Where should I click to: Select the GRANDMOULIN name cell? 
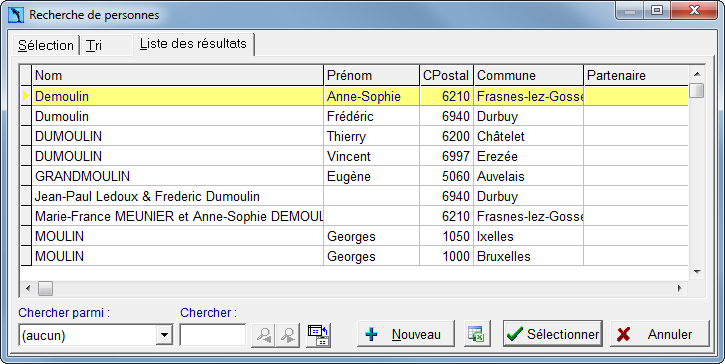click(x=178, y=176)
